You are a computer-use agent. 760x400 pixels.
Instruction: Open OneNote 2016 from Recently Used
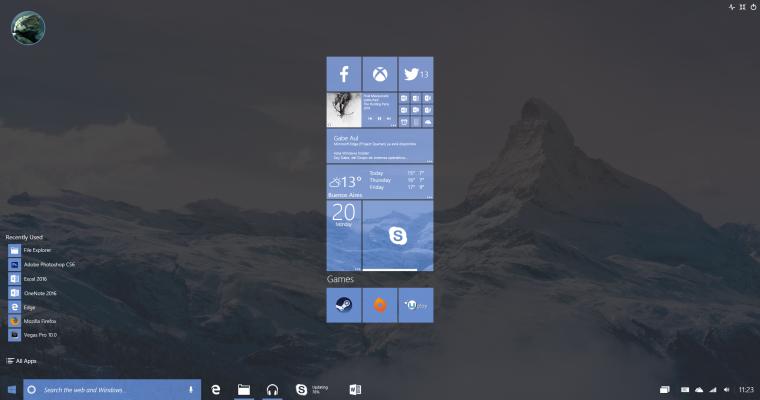tap(32, 293)
